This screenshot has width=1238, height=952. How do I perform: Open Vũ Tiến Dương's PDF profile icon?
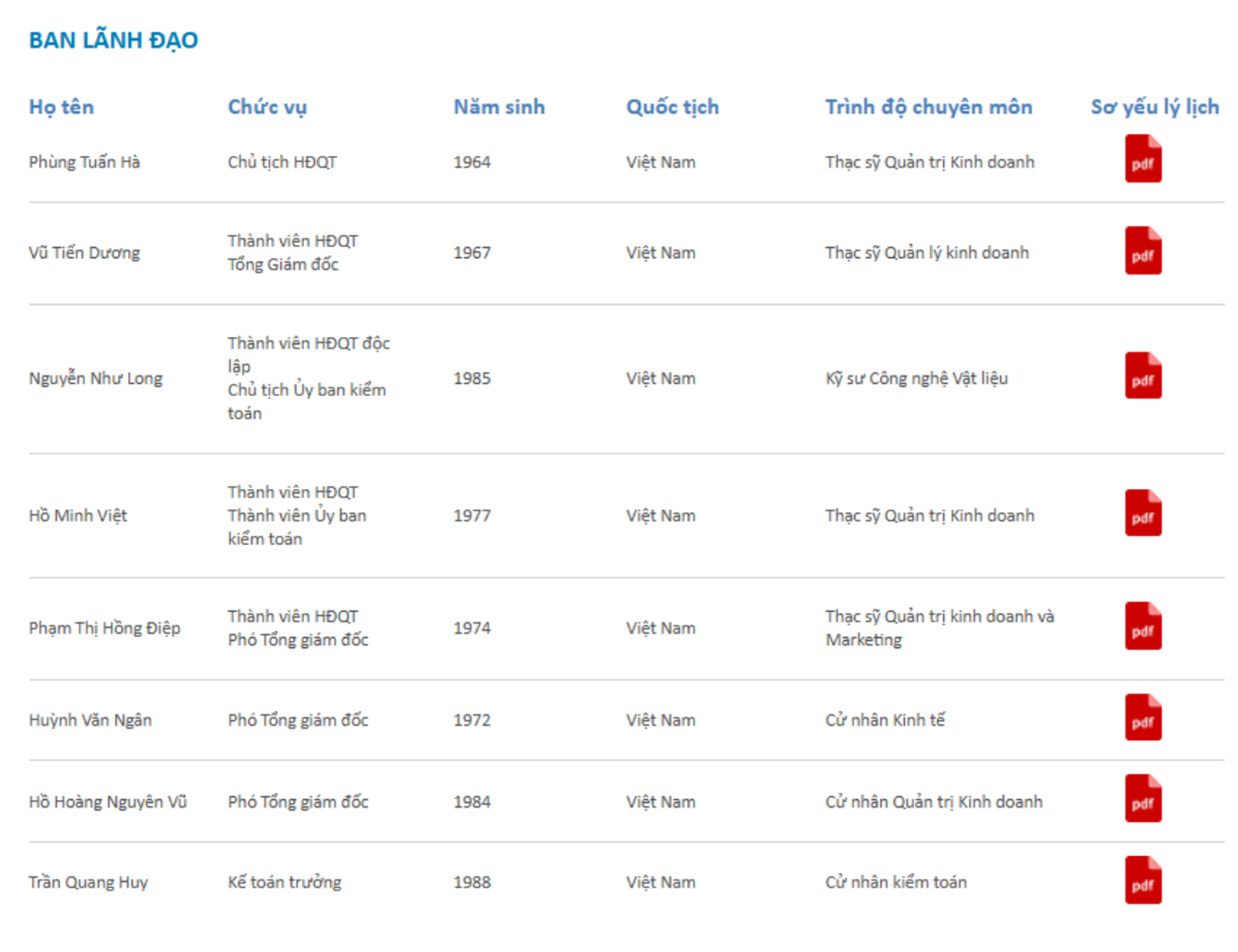pos(1142,251)
